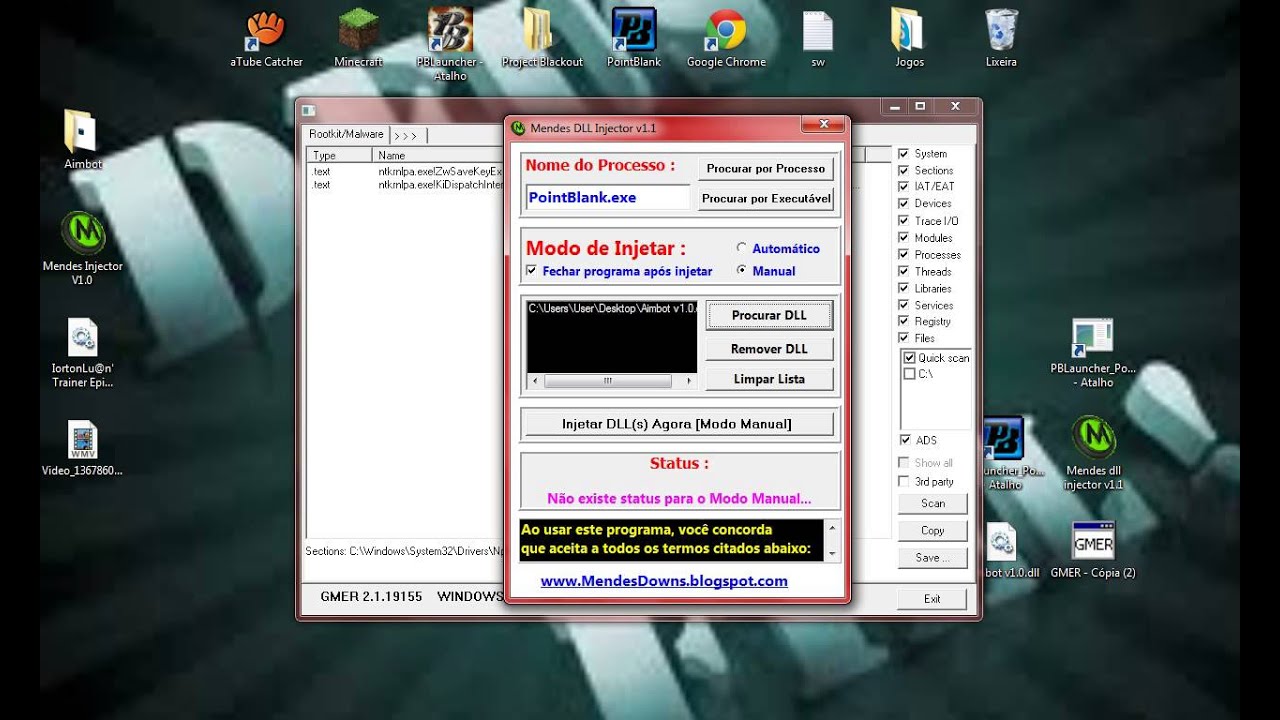
Task: Select the Aimbot v1.0 DLL path entry
Action: click(x=611, y=308)
